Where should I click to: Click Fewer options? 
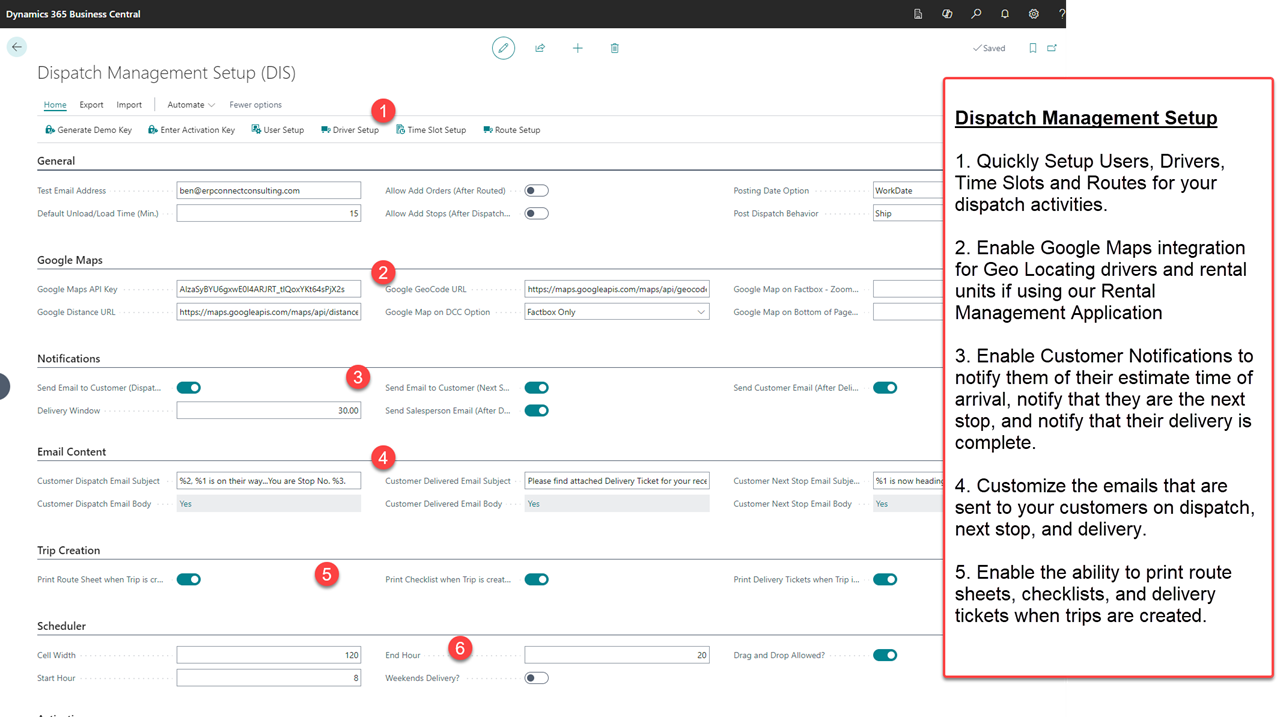click(x=255, y=105)
